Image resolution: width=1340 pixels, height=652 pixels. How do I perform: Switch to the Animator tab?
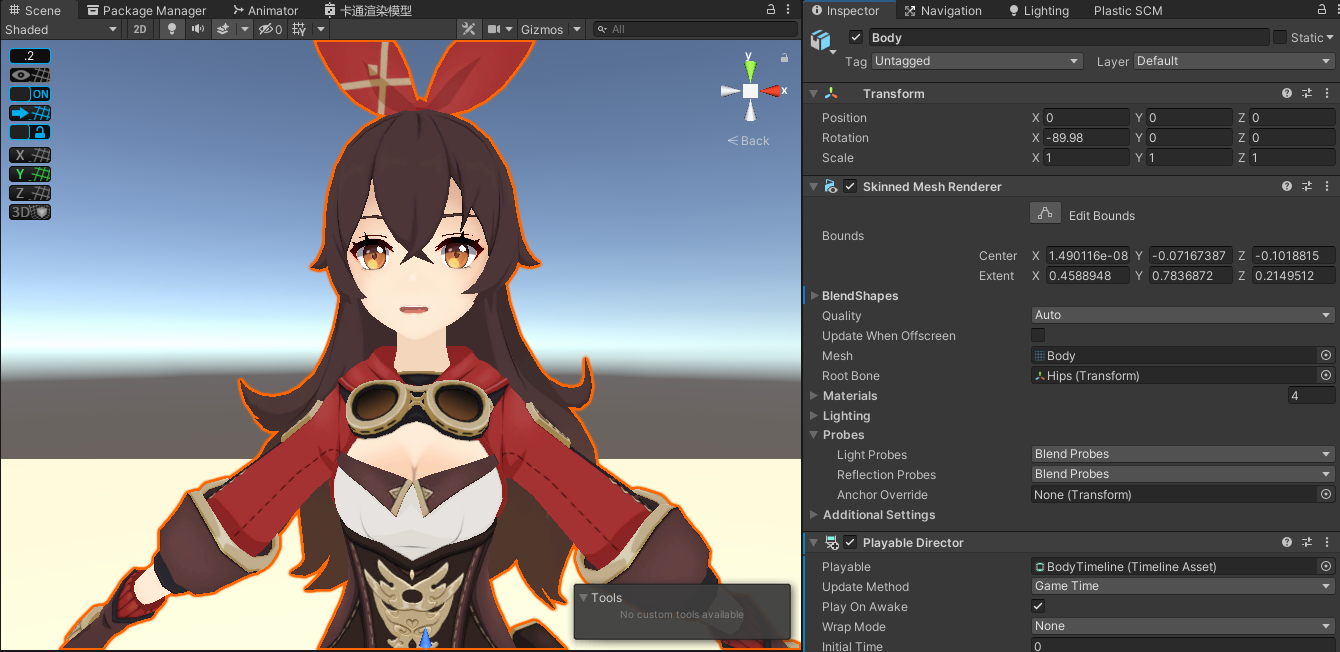tap(265, 10)
